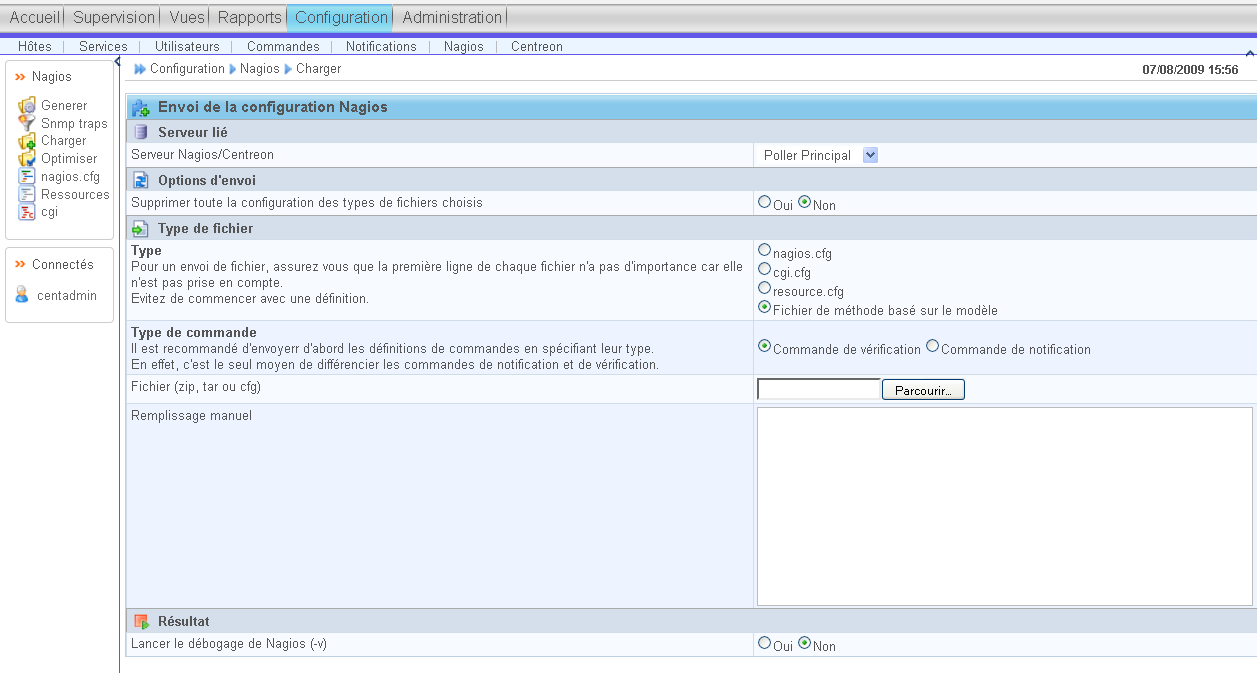Viewport: 1257px width, 673px height.
Task: Click the Generer icon in Nagios sidebar
Action: (26, 105)
